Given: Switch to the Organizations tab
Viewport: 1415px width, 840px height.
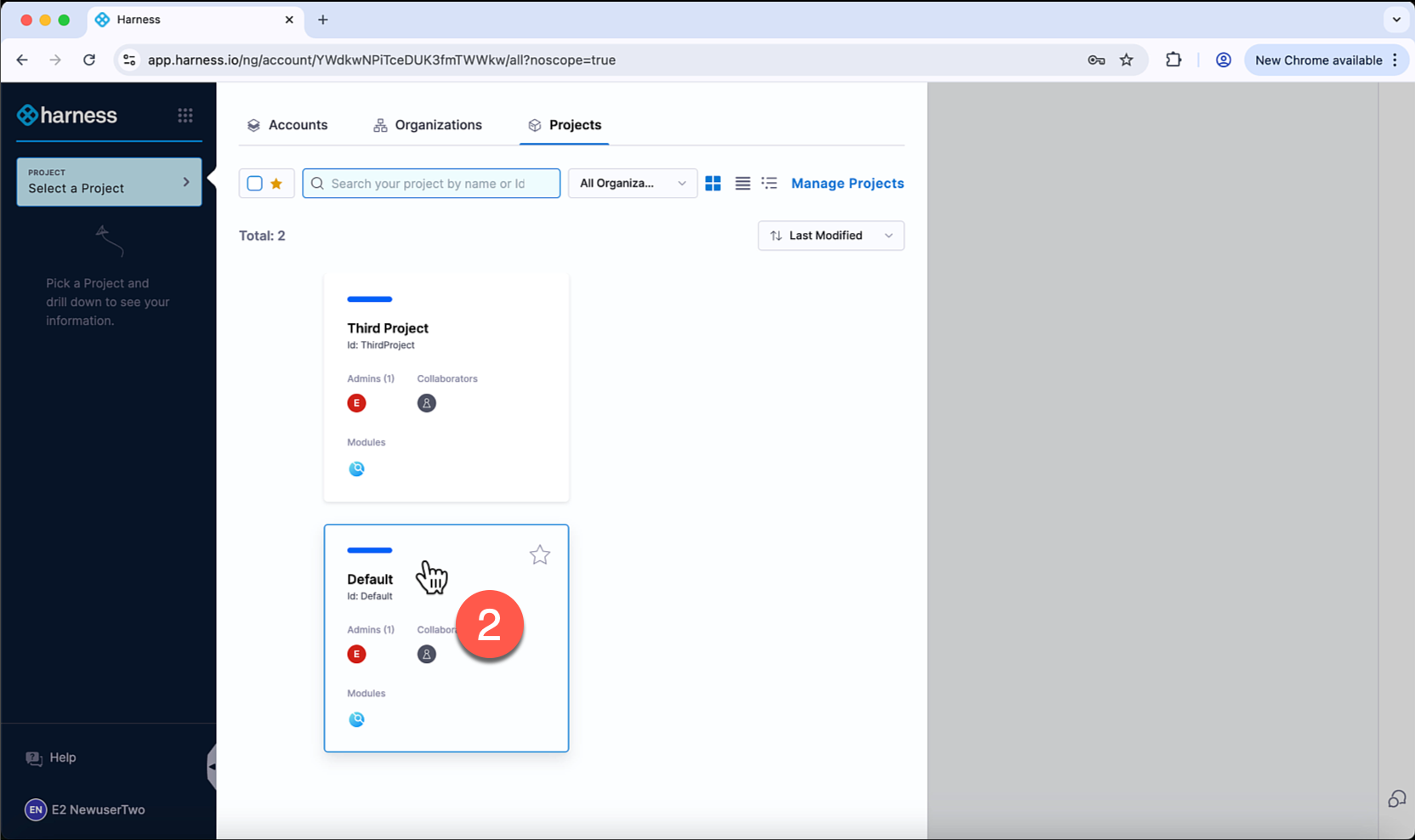Looking at the screenshot, I should [428, 125].
